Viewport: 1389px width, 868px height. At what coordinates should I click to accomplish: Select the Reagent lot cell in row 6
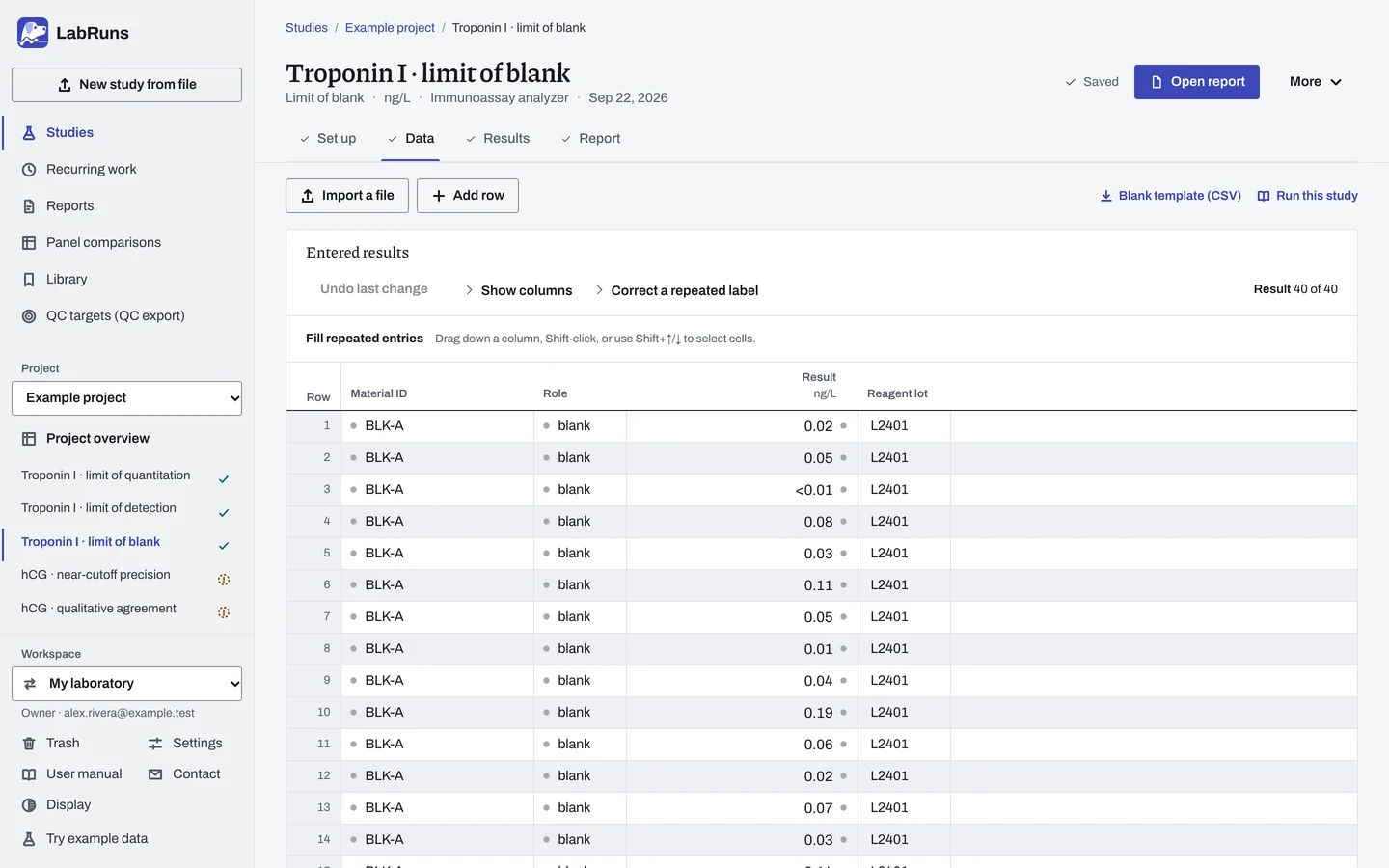coord(904,585)
